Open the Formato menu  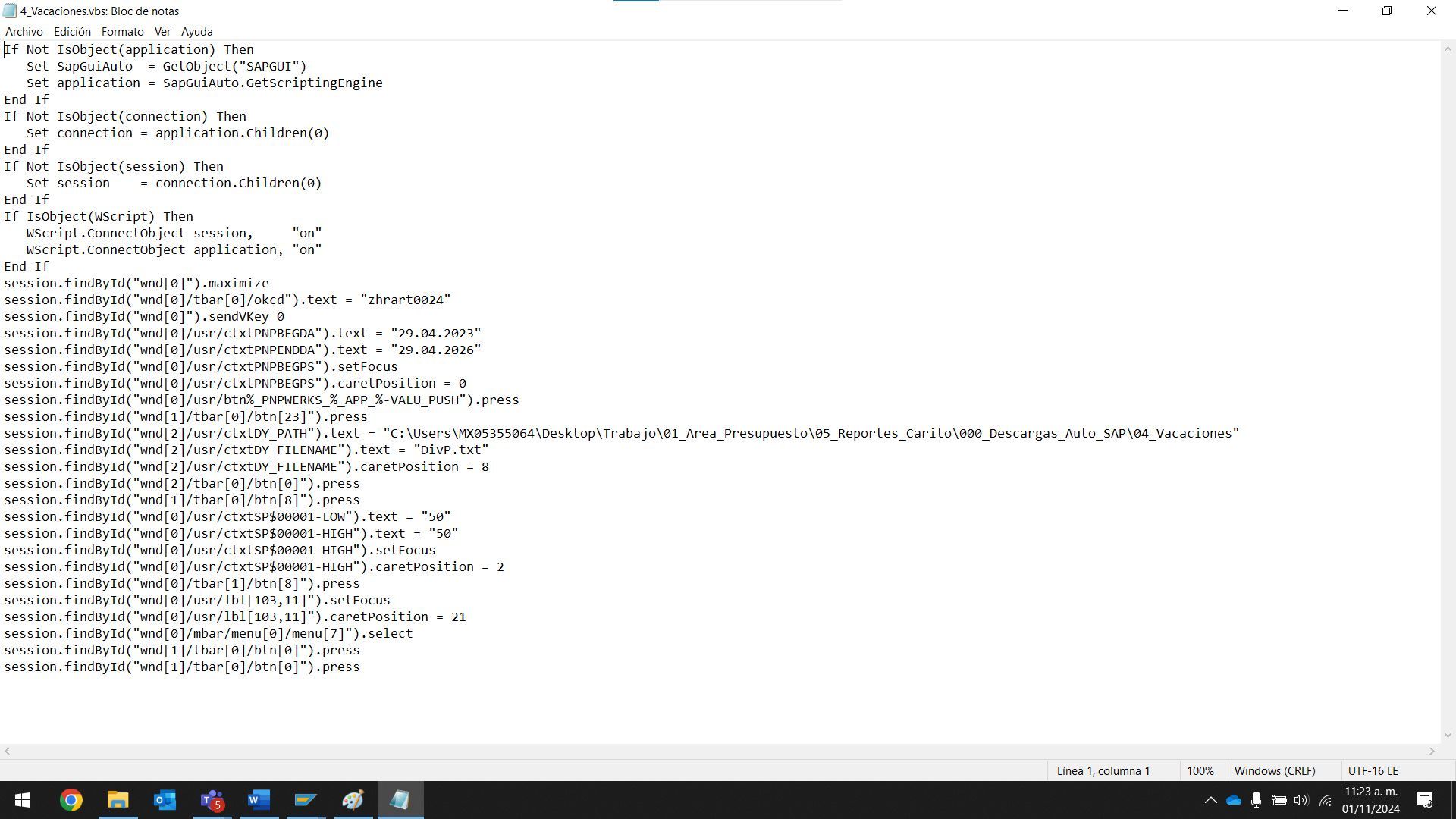(122, 32)
